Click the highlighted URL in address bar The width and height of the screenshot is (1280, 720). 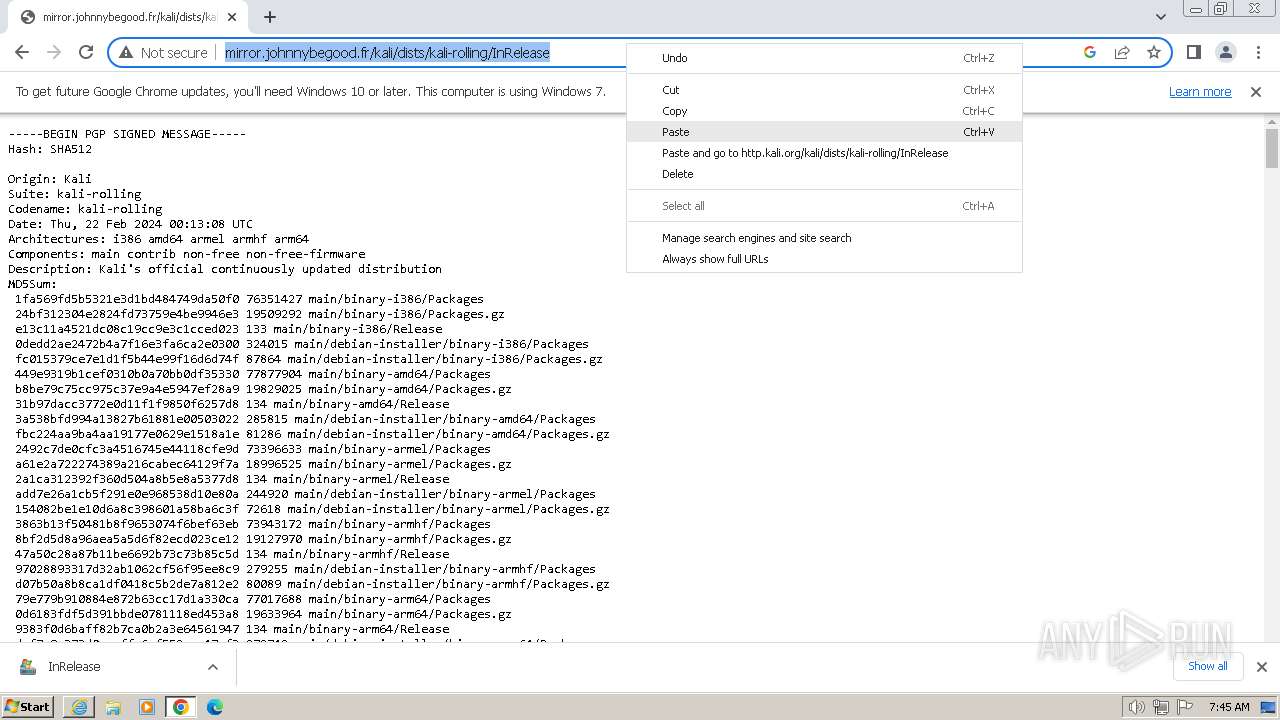pyautogui.click(x=387, y=52)
